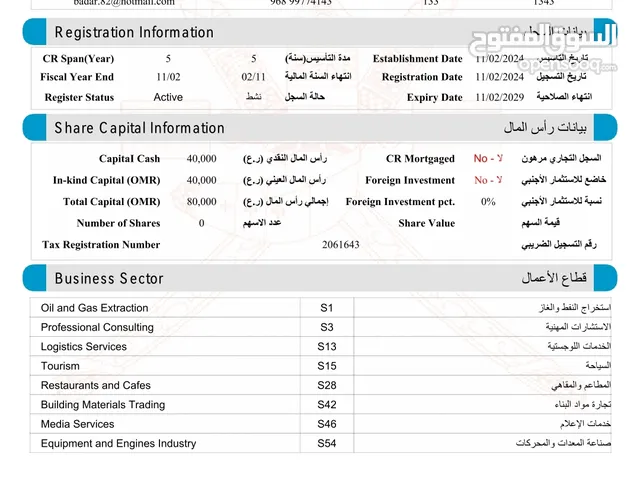The image size is (640, 480).
Task: Select the Registration Date value 11/02/2024
Action: (x=500, y=77)
